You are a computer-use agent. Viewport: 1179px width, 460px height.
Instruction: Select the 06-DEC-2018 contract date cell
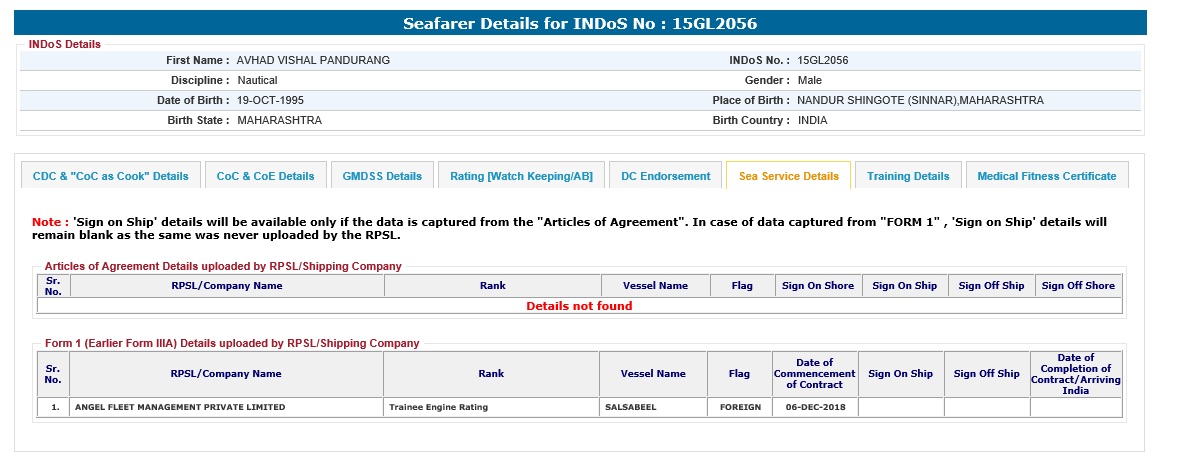(x=815, y=408)
